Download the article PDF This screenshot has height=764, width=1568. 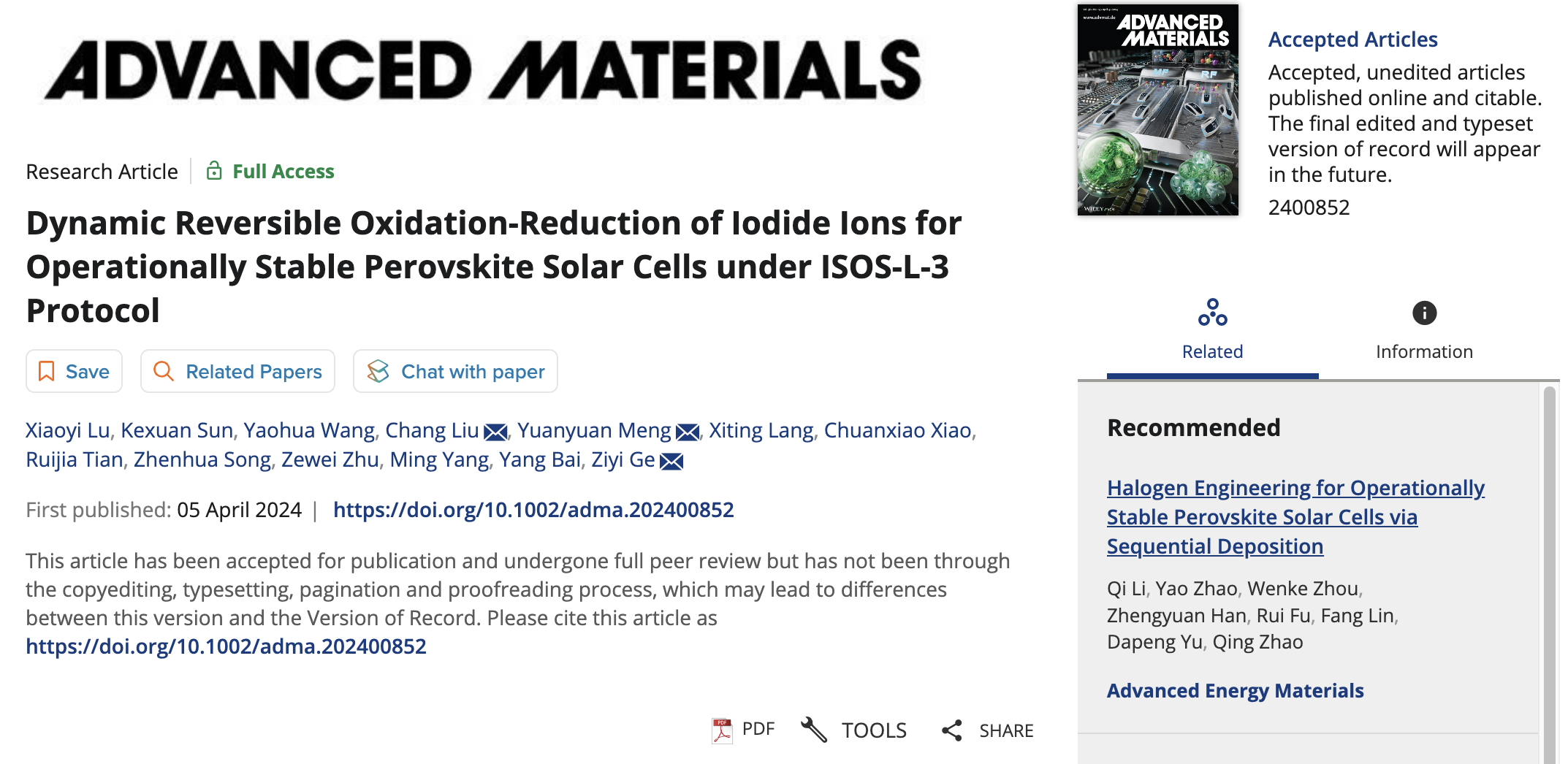click(742, 730)
